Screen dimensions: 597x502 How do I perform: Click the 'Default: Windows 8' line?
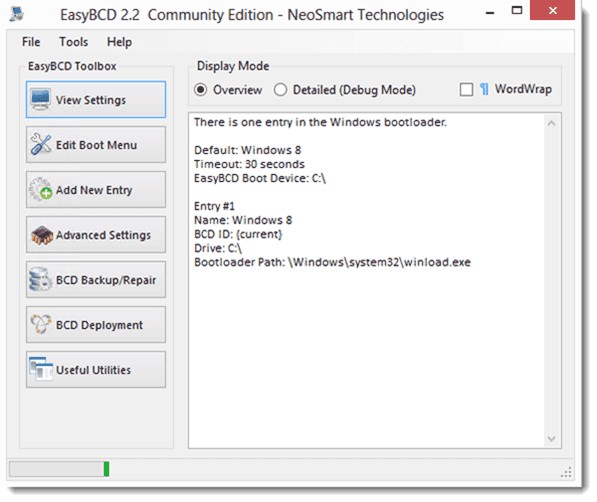click(247, 150)
